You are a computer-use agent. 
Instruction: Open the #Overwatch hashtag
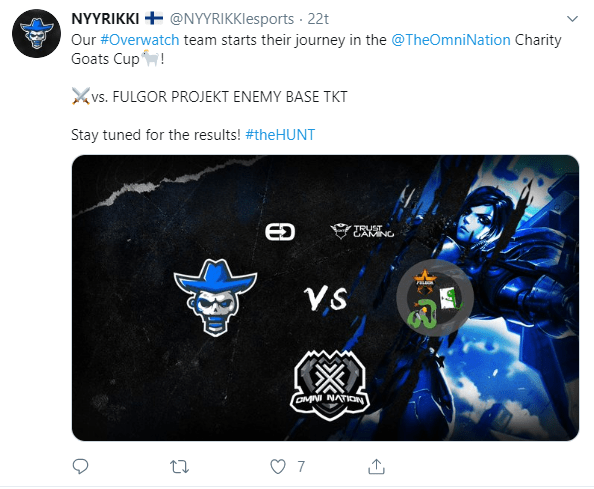pyautogui.click(x=139, y=40)
